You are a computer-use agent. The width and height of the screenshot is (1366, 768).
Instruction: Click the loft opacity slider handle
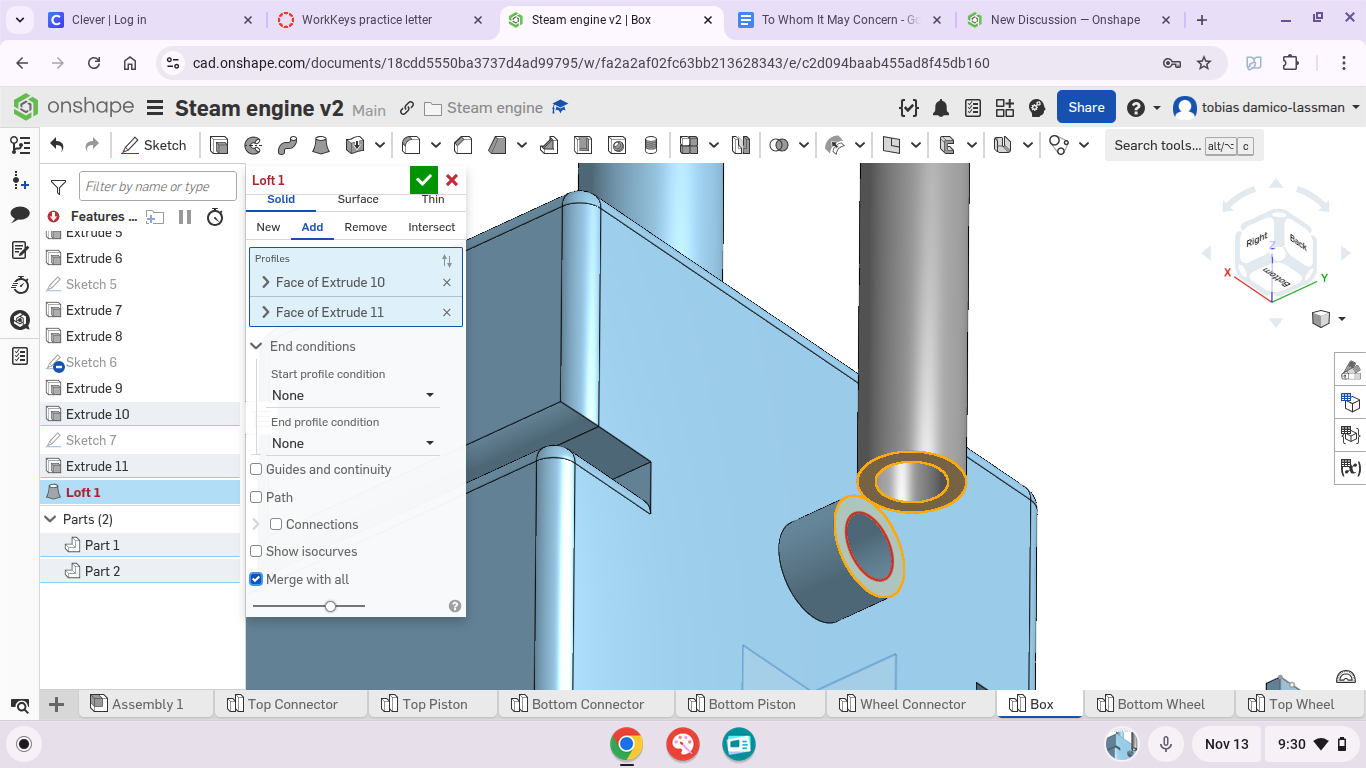click(x=330, y=606)
